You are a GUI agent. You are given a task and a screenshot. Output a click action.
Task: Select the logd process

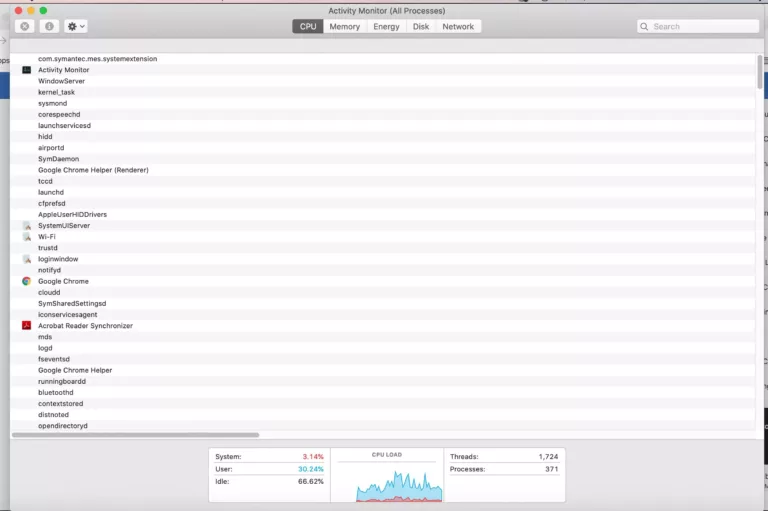[x=45, y=348]
